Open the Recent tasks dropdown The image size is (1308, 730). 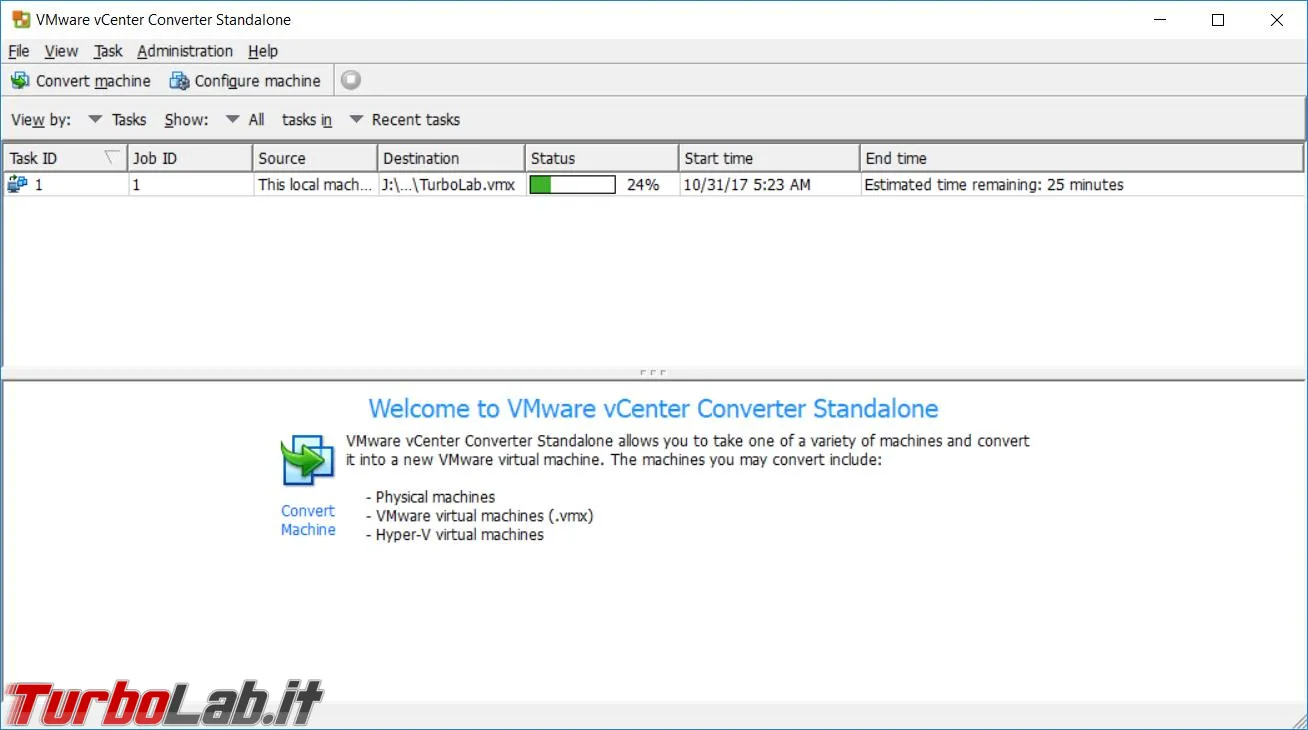404,120
